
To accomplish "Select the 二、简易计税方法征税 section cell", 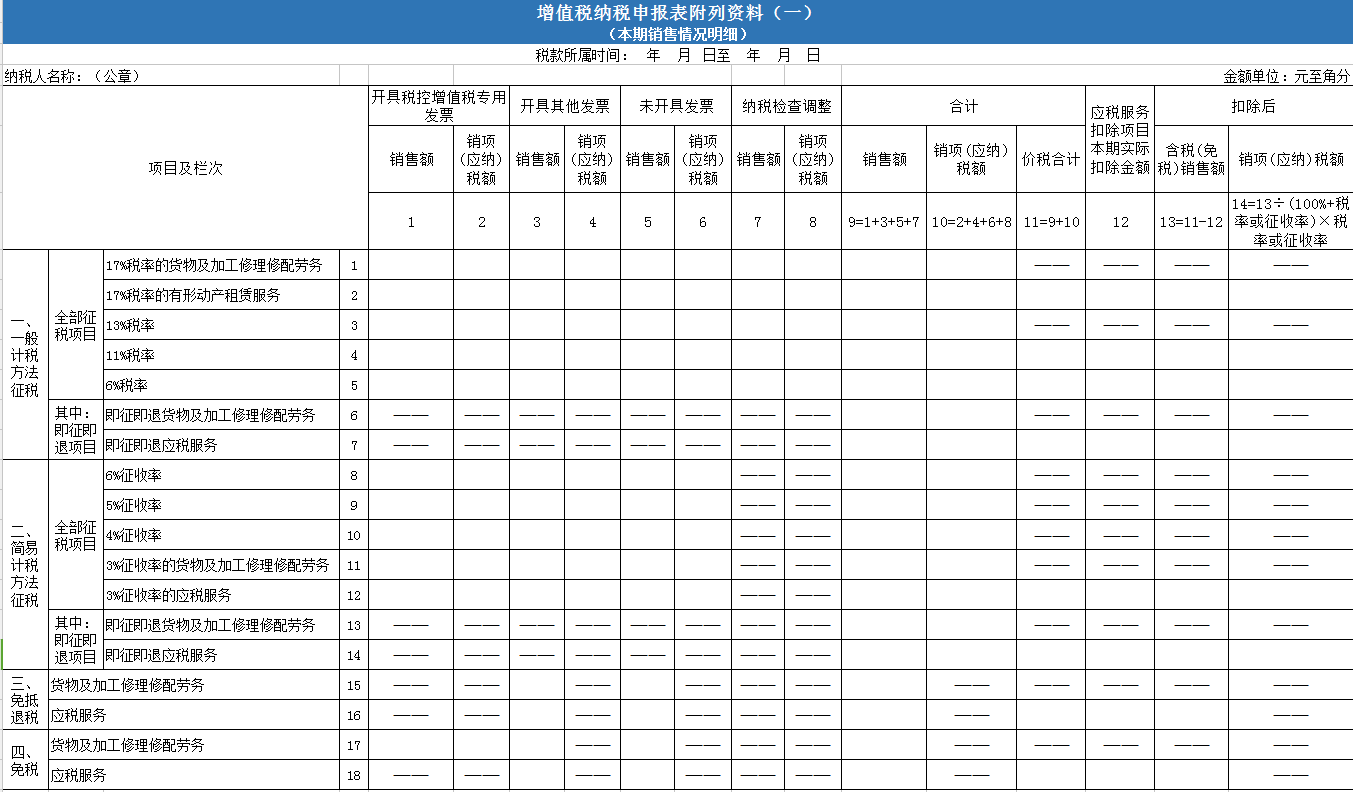I will click(x=25, y=565).
